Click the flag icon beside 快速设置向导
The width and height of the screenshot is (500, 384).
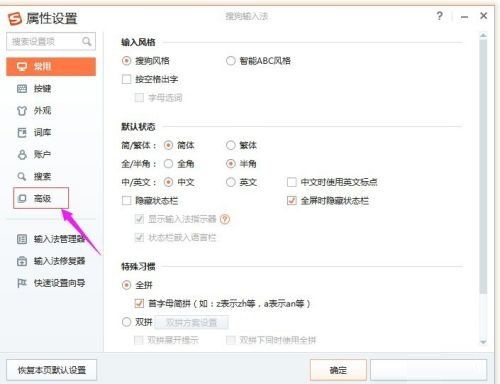[x=22, y=283]
